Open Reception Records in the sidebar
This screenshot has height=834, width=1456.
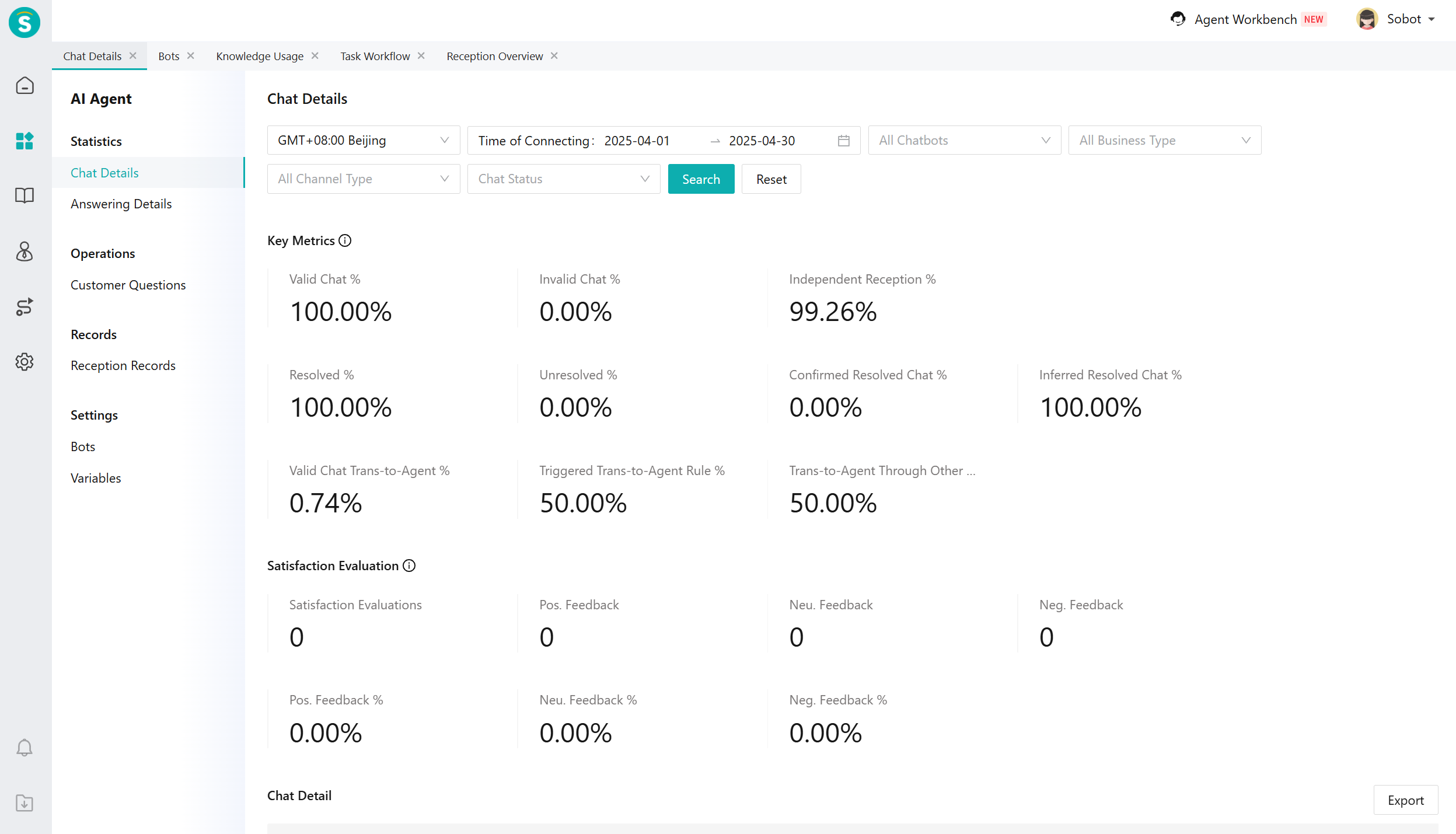coord(123,365)
